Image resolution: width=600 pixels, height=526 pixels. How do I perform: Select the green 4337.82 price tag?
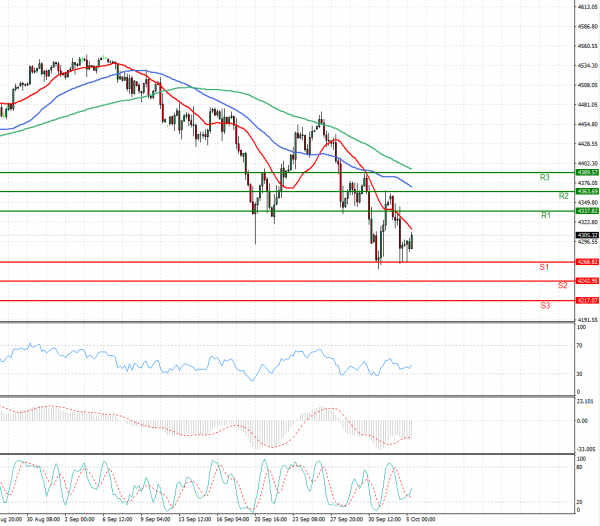(587, 211)
